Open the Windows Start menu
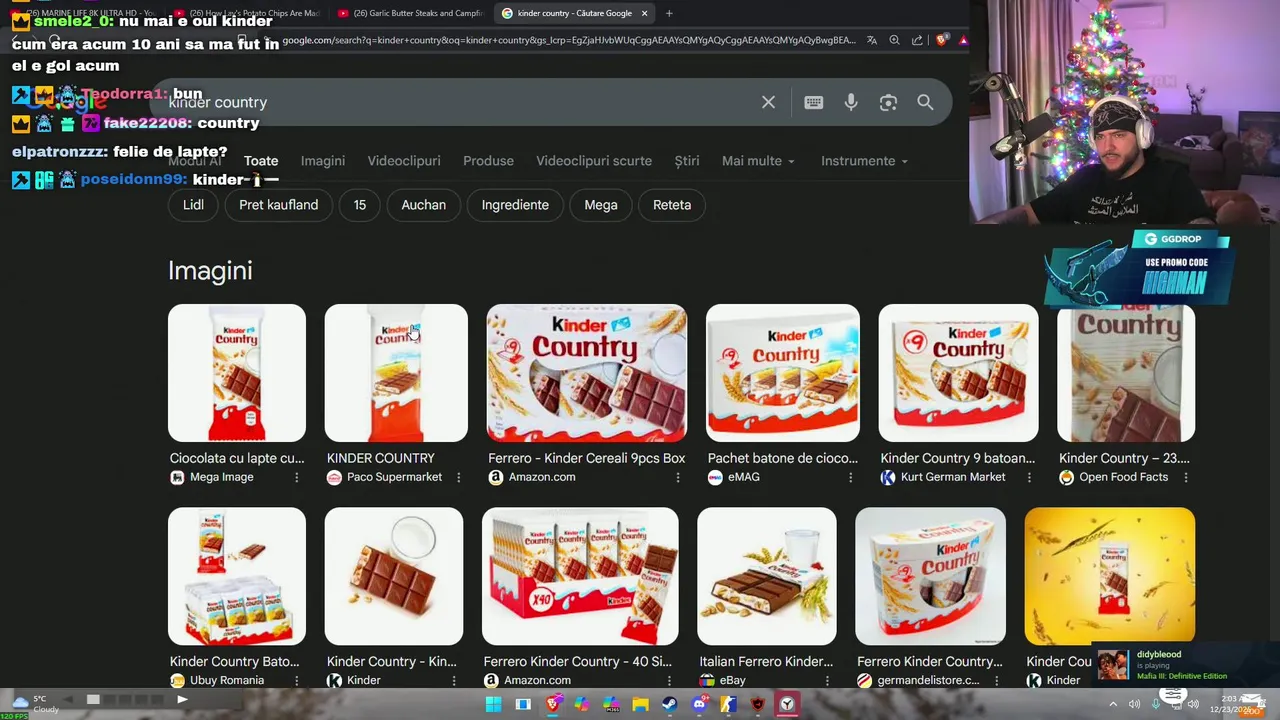Image resolution: width=1280 pixels, height=720 pixels. [x=493, y=704]
